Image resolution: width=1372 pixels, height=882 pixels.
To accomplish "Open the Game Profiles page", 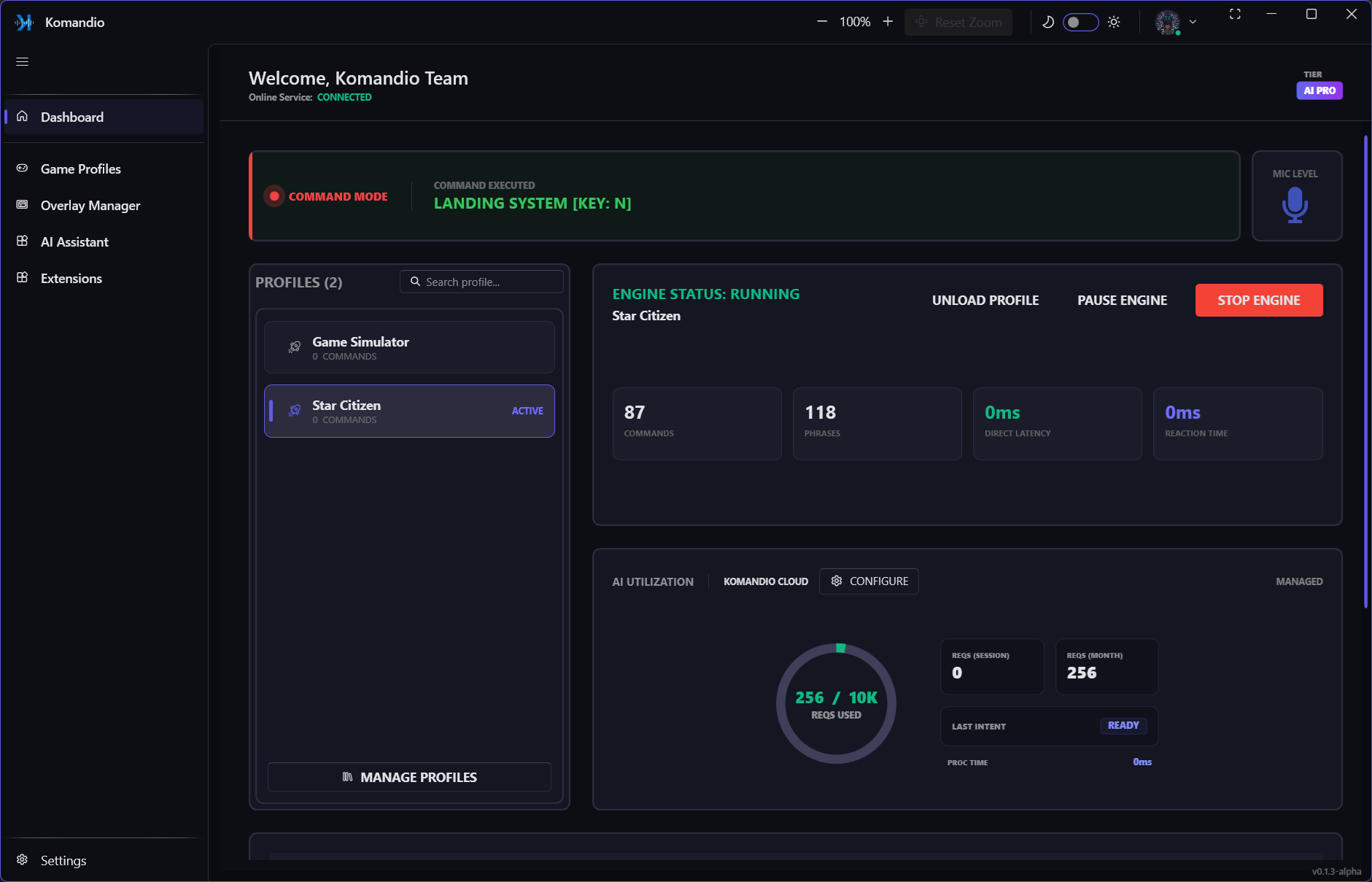I will [x=80, y=169].
